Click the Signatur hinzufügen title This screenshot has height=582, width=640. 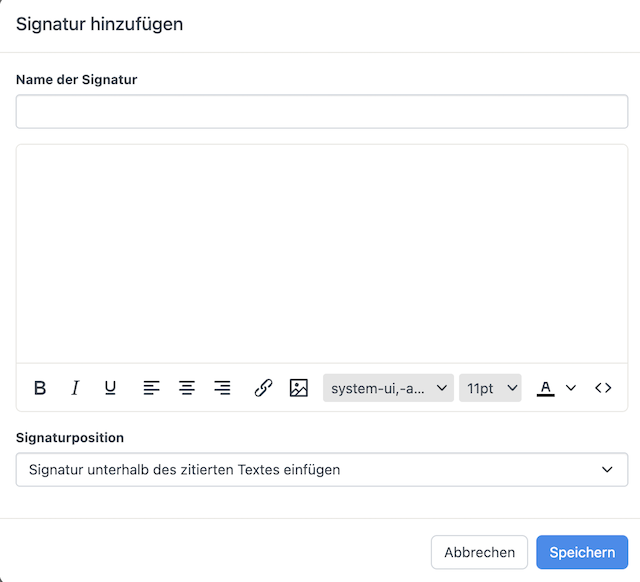pos(99,24)
